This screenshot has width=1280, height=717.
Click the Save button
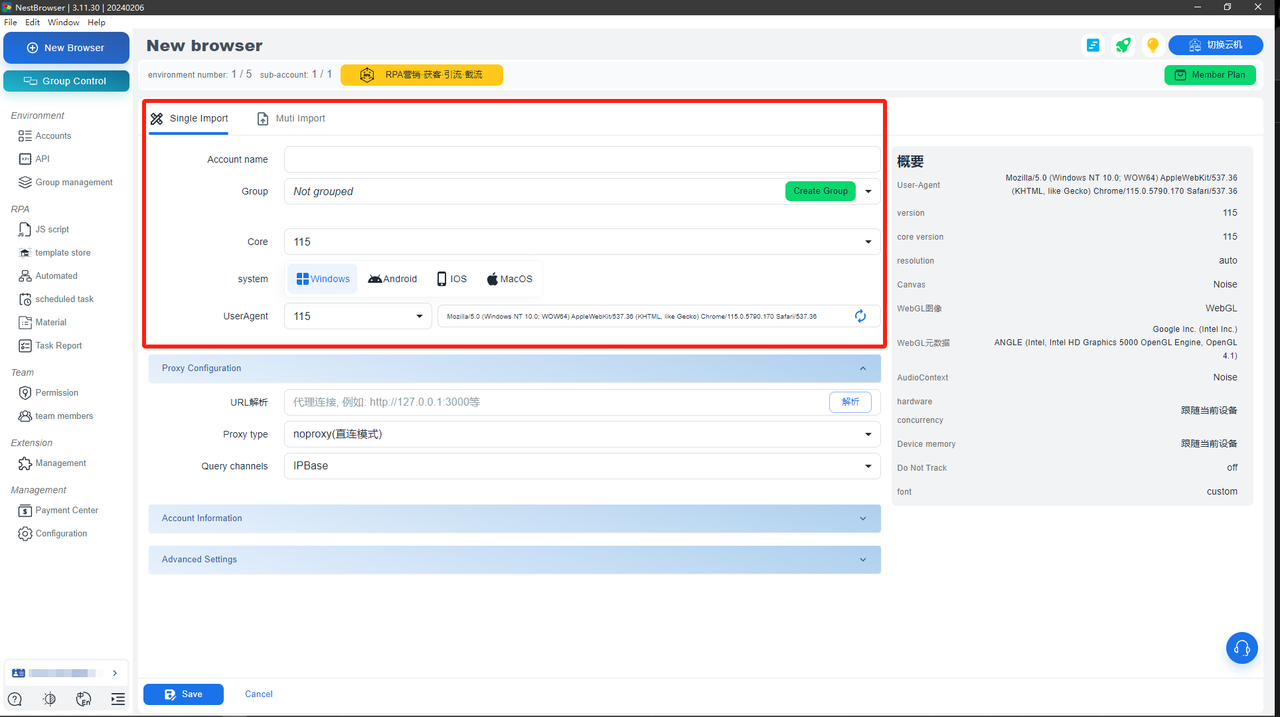point(183,694)
